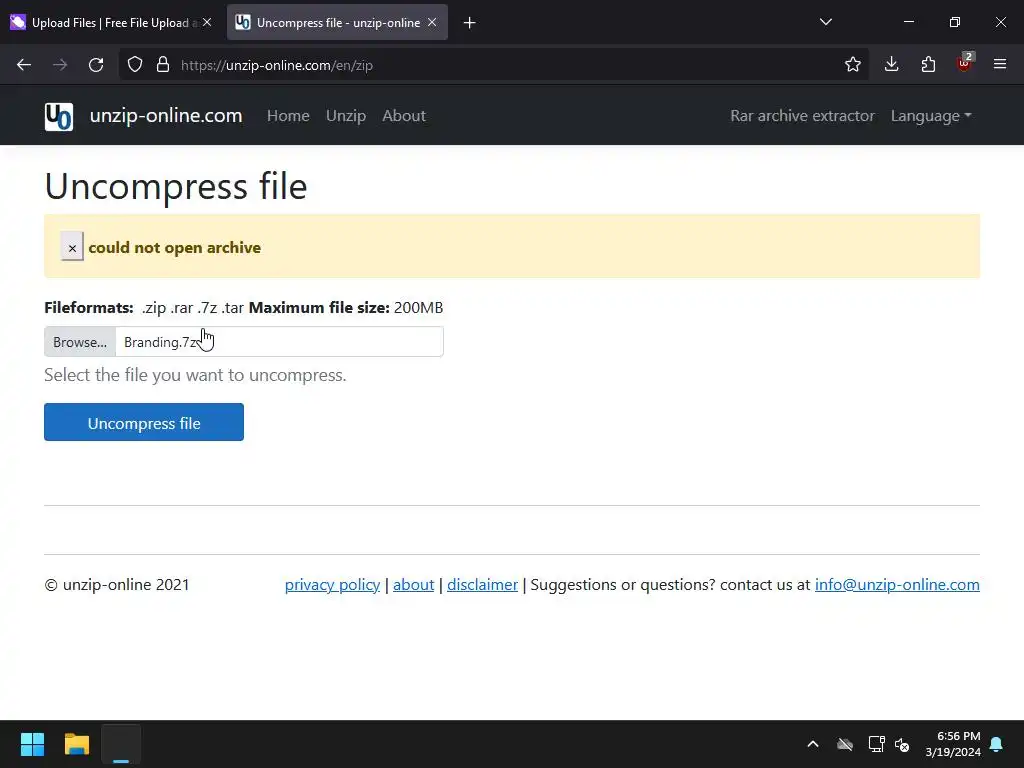Close the Upload Files tab
The width and height of the screenshot is (1024, 768).
click(x=207, y=22)
